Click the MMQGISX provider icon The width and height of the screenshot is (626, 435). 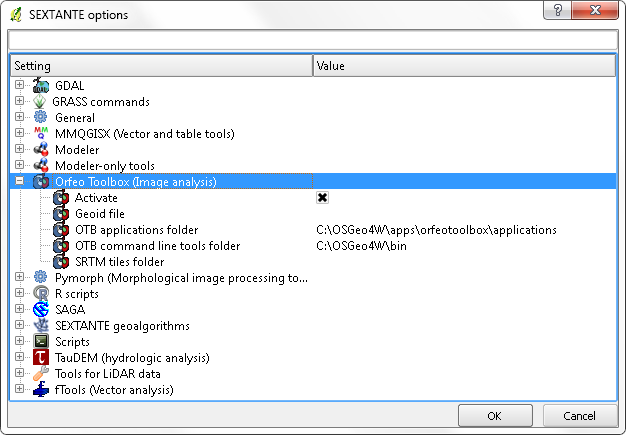coord(40,134)
